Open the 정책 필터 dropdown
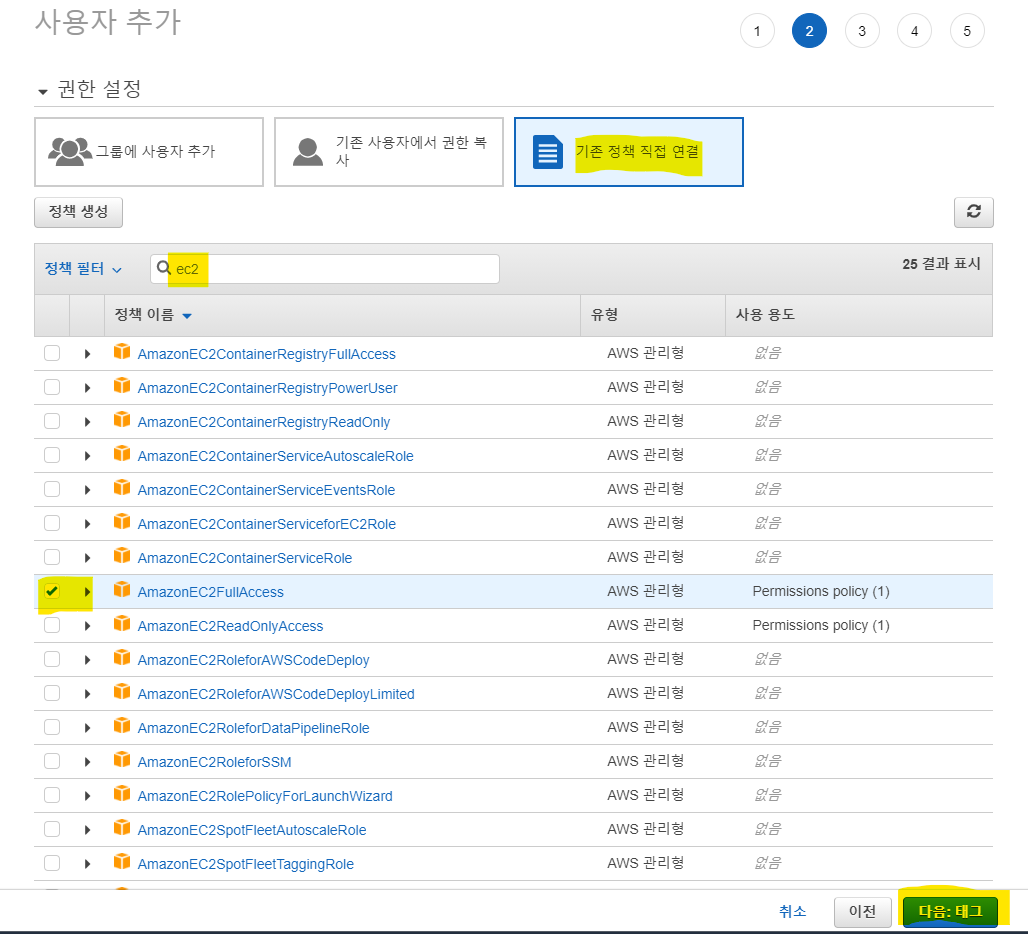Image resolution: width=1028 pixels, height=934 pixels. 83,269
